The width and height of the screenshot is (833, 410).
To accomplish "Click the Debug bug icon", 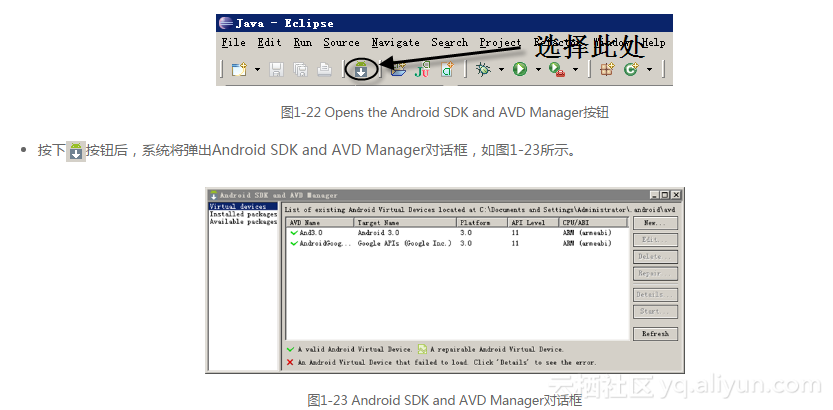I will (483, 69).
